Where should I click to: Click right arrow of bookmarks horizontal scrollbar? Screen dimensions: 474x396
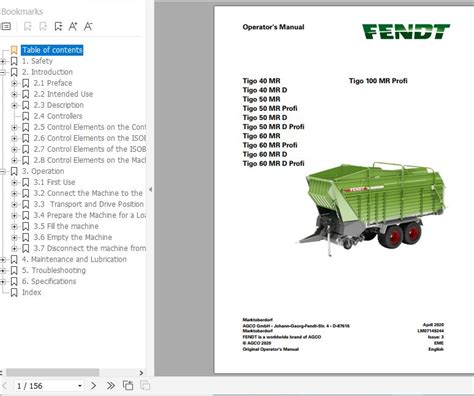click(141, 373)
